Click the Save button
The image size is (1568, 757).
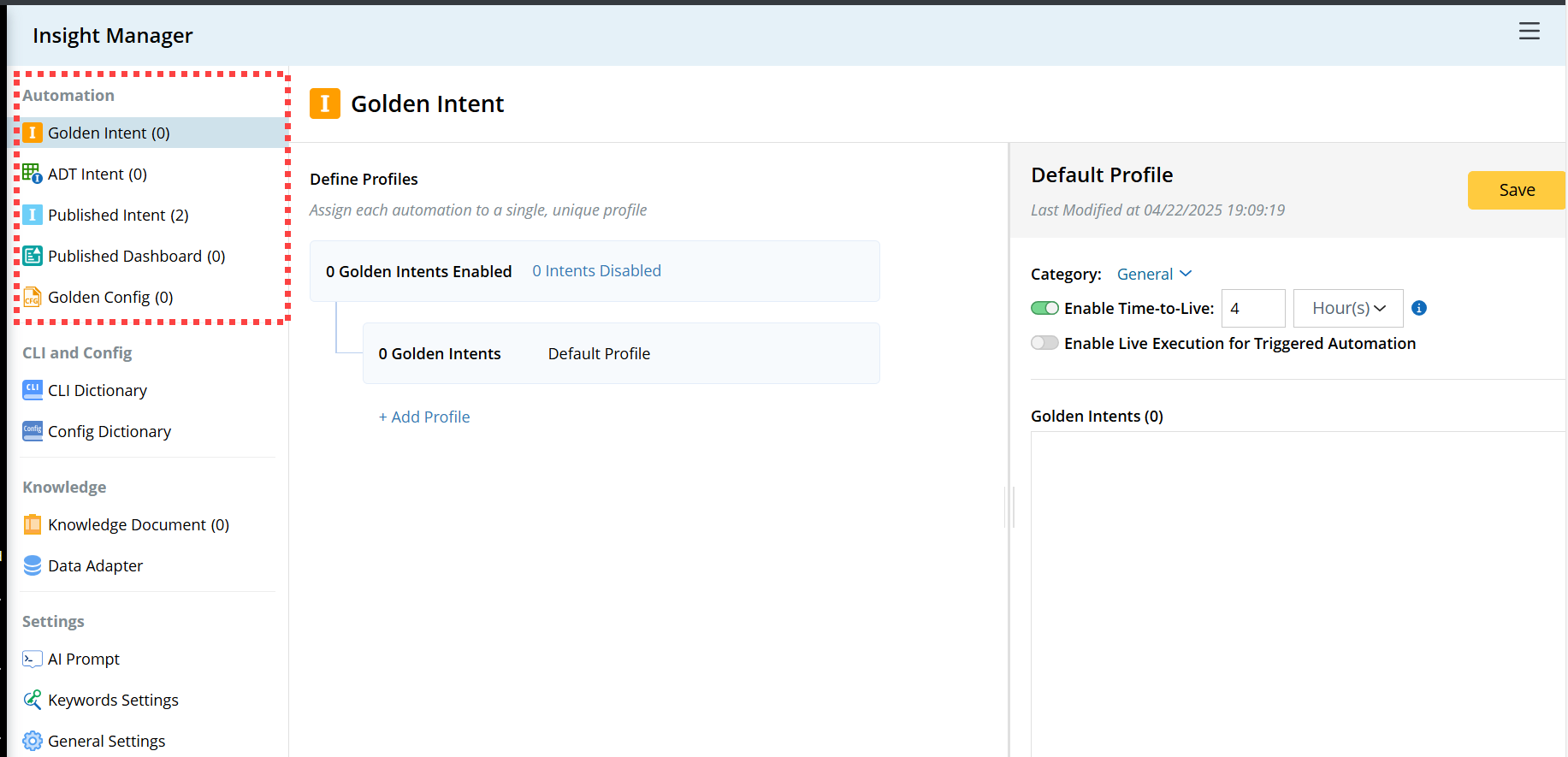1516,190
